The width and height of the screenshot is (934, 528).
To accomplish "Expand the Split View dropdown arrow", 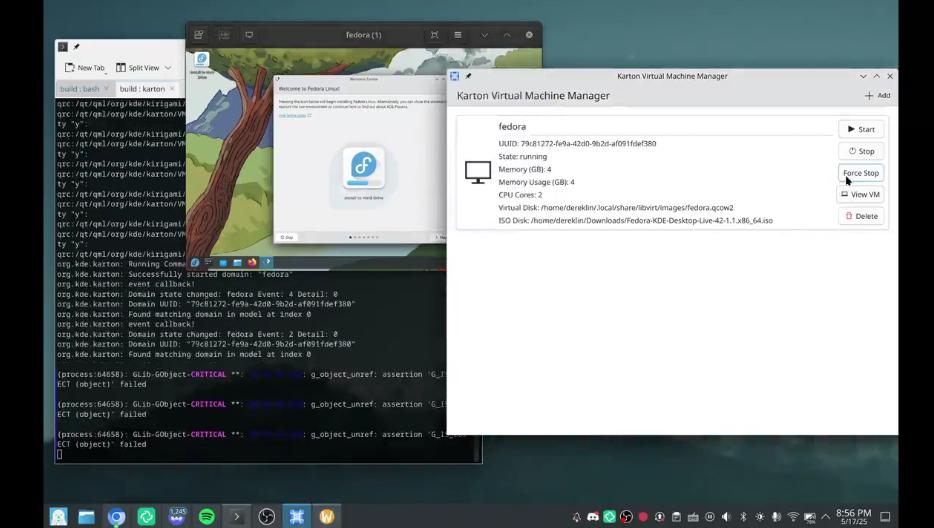I will (x=168, y=68).
